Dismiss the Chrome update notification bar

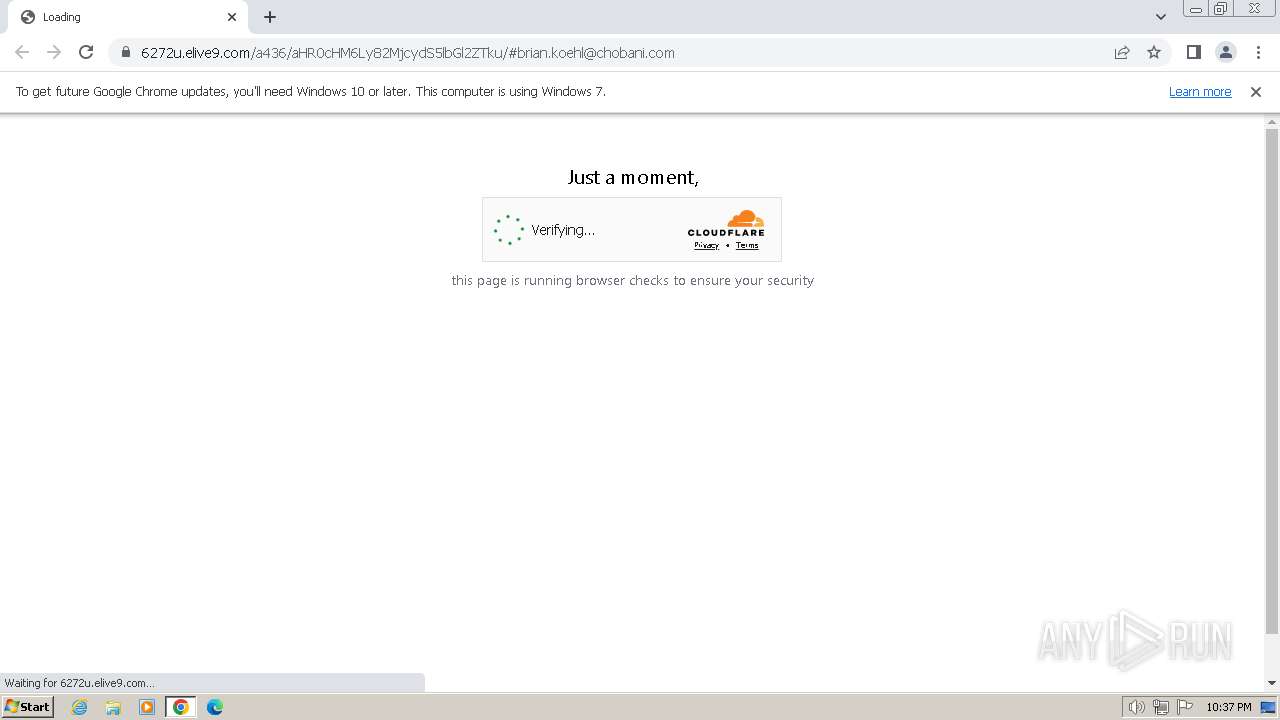pyautogui.click(x=1256, y=91)
